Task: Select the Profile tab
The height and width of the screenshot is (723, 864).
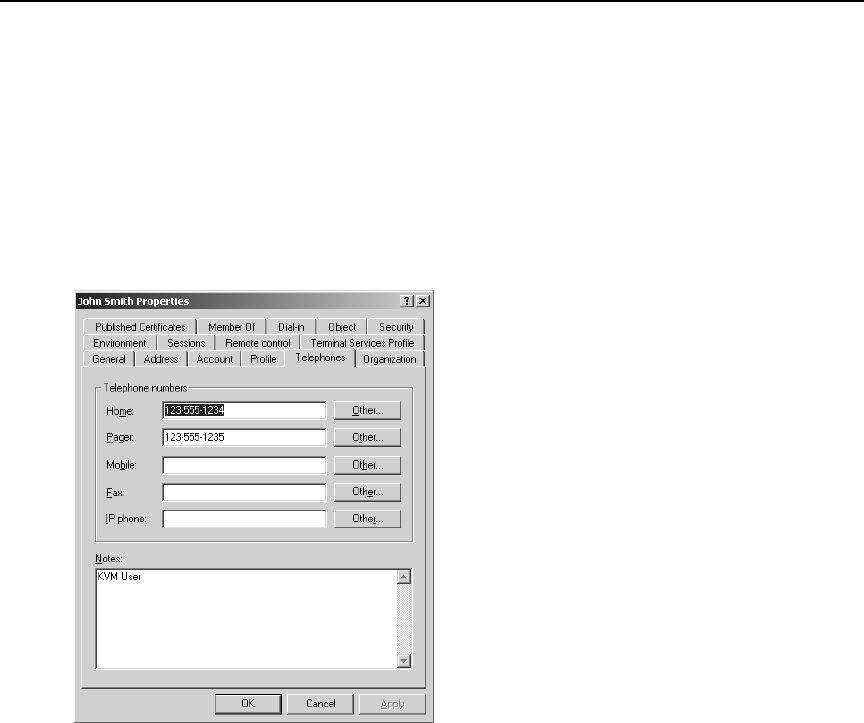Action: point(263,359)
